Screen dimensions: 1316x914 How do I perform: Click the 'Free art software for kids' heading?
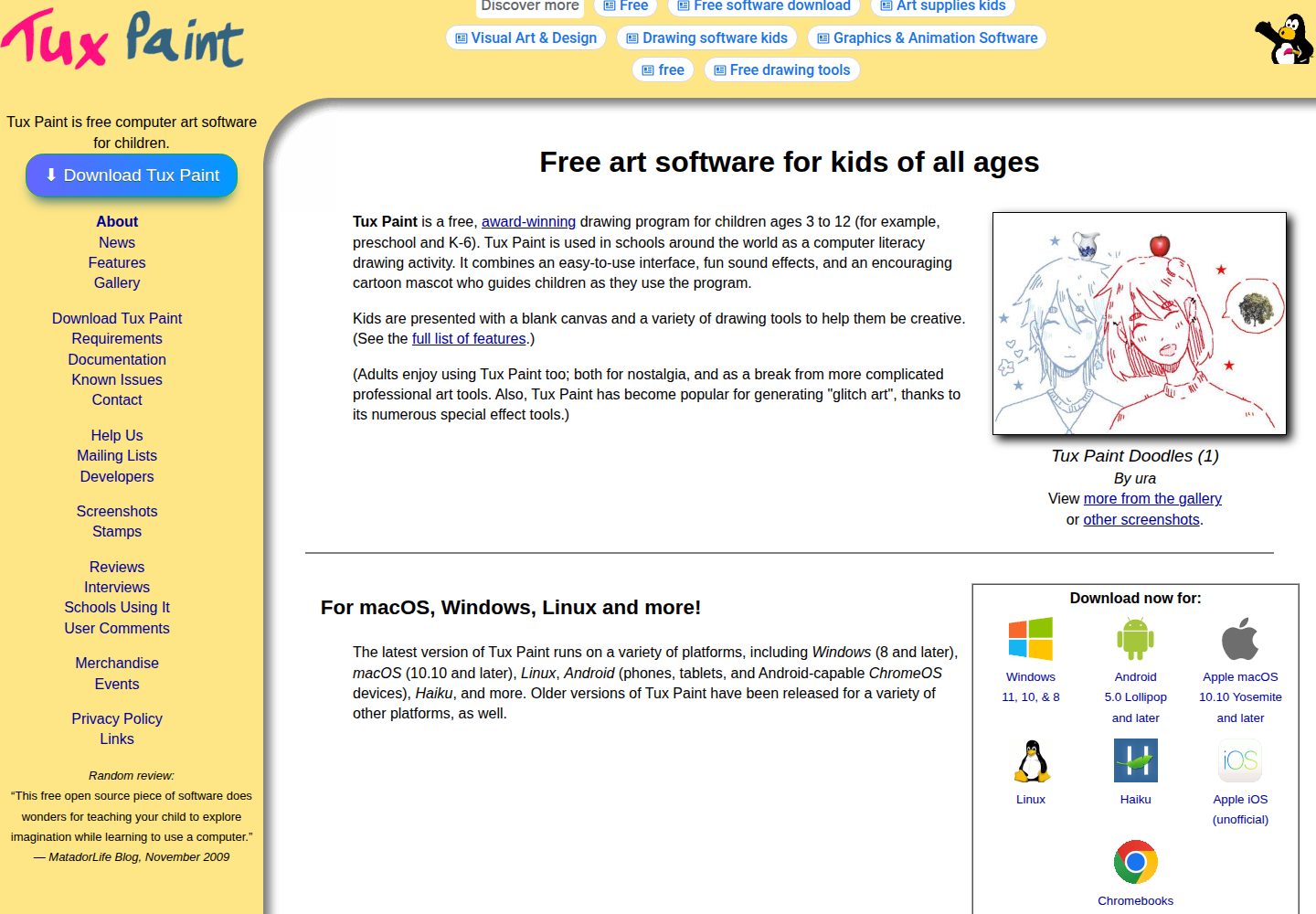tap(789, 162)
